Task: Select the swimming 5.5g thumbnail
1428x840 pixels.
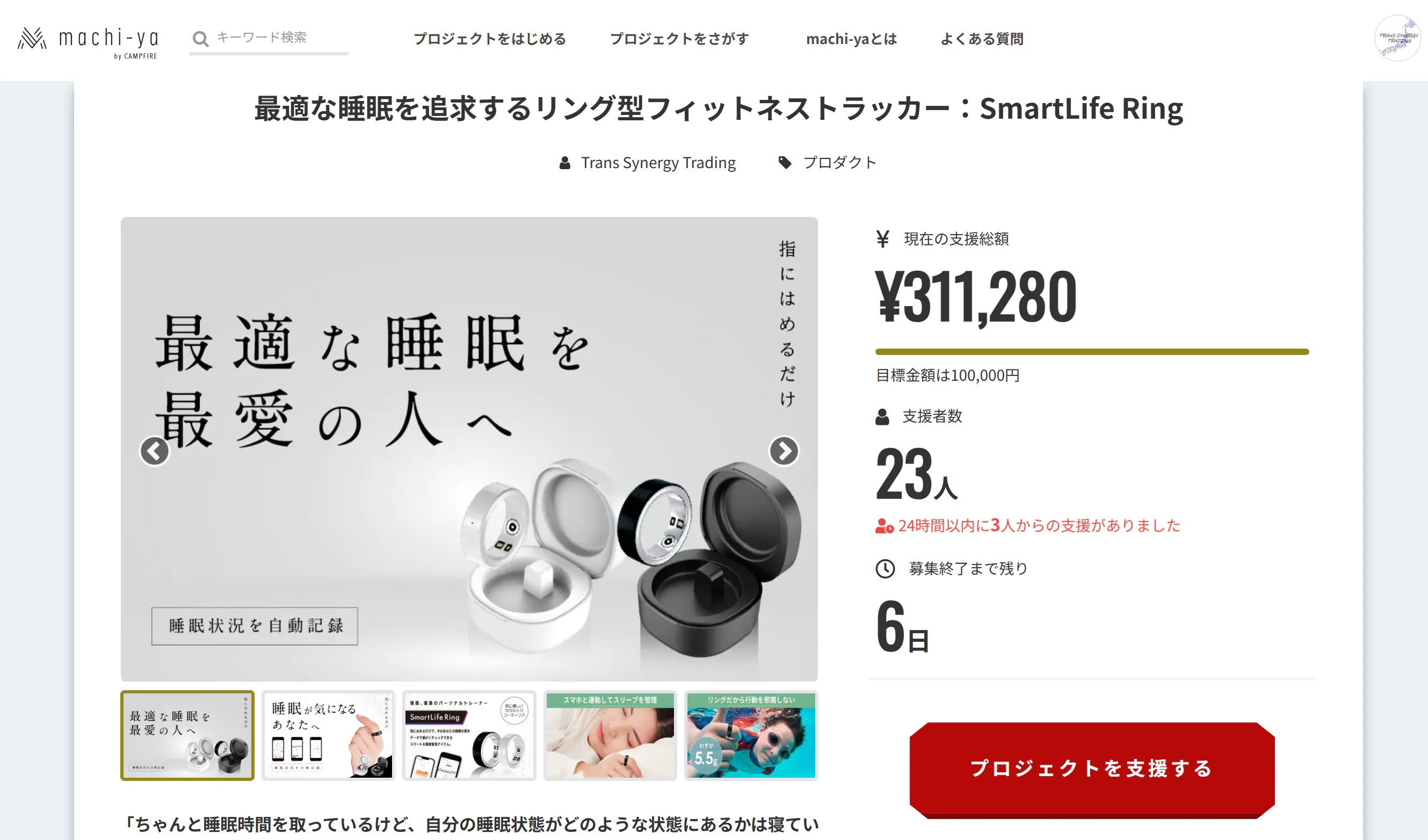Action: point(750,735)
